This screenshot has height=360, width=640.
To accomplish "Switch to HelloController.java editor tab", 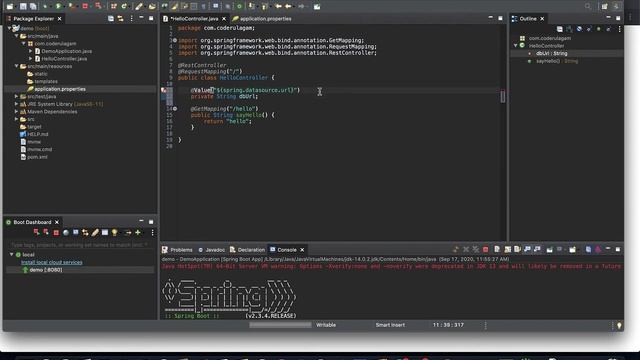I will (194, 19).
